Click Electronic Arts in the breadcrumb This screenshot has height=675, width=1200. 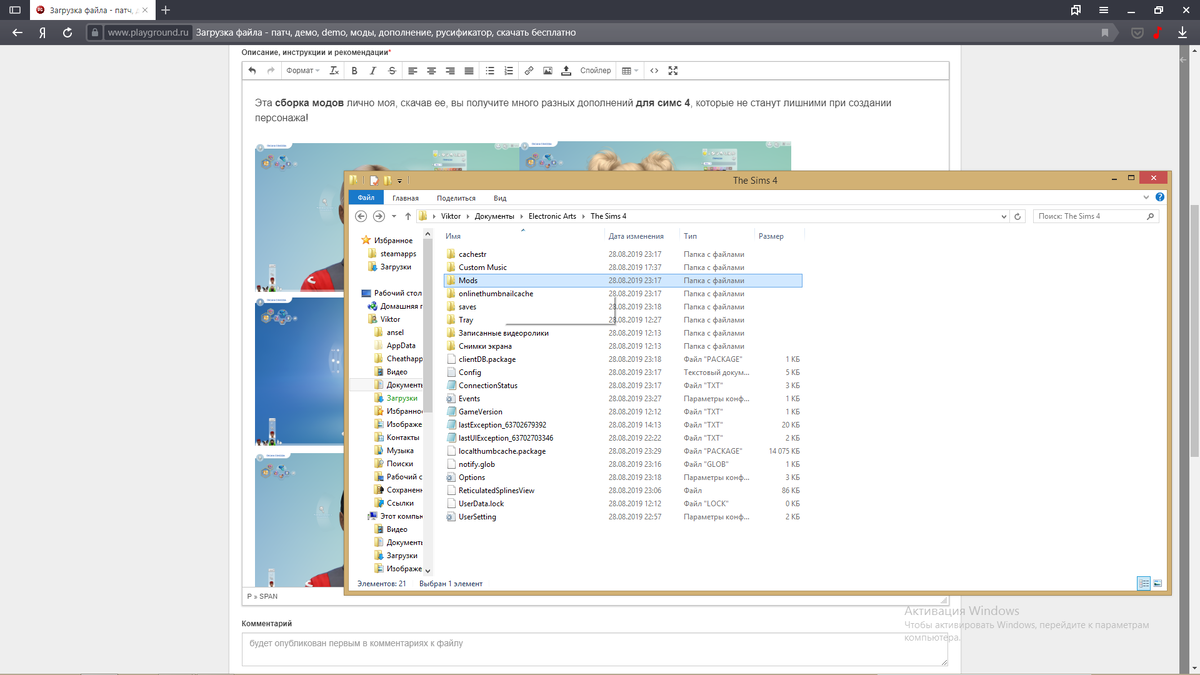pos(553,216)
